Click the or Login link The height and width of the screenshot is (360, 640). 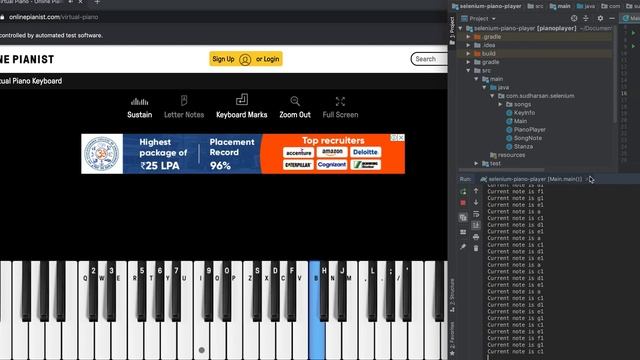coord(268,59)
